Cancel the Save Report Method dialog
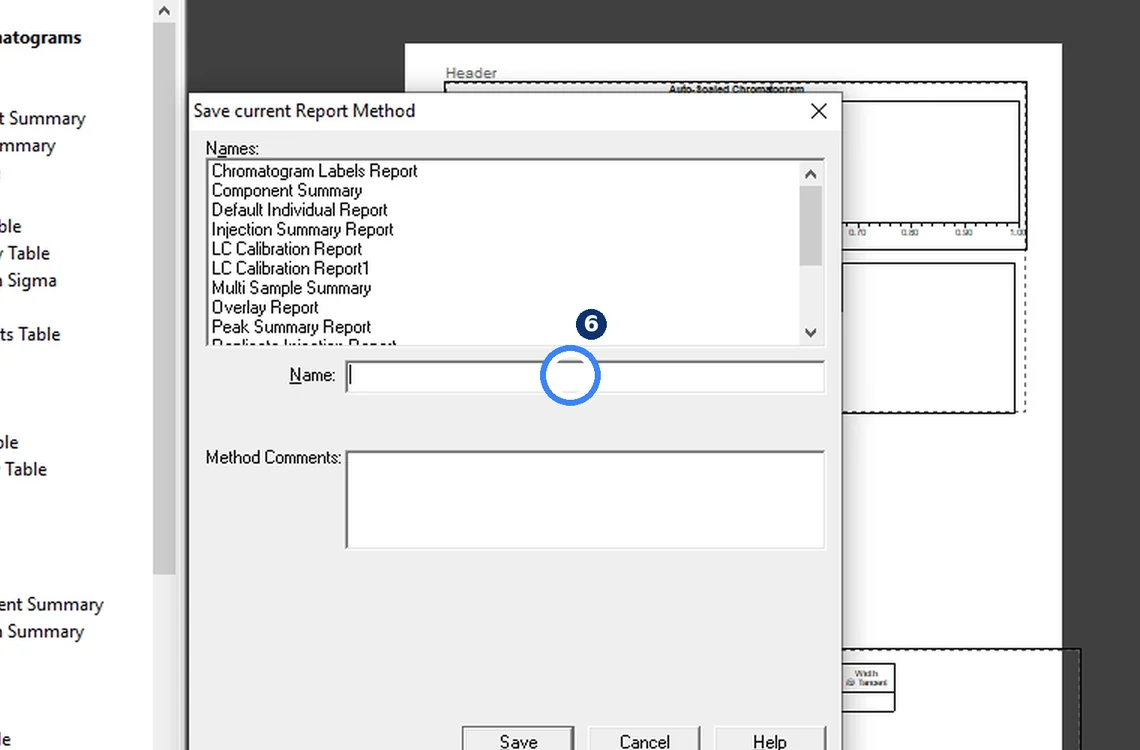The image size is (1140, 750). [x=644, y=740]
